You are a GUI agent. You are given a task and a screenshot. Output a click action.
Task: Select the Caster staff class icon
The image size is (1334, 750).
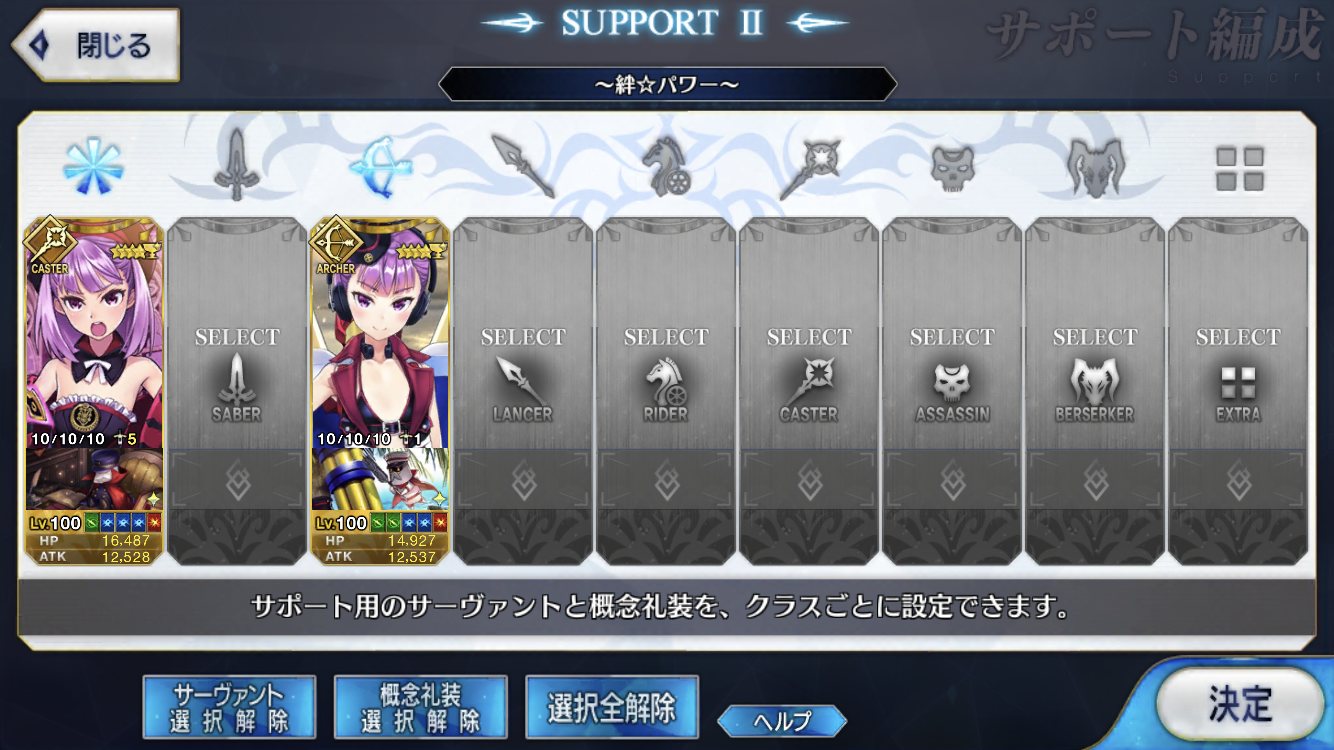[809, 167]
